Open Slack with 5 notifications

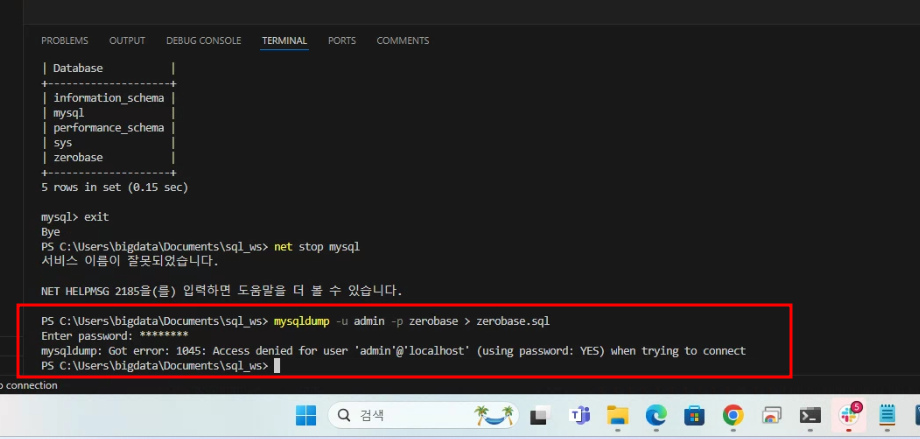pyautogui.click(x=848, y=414)
